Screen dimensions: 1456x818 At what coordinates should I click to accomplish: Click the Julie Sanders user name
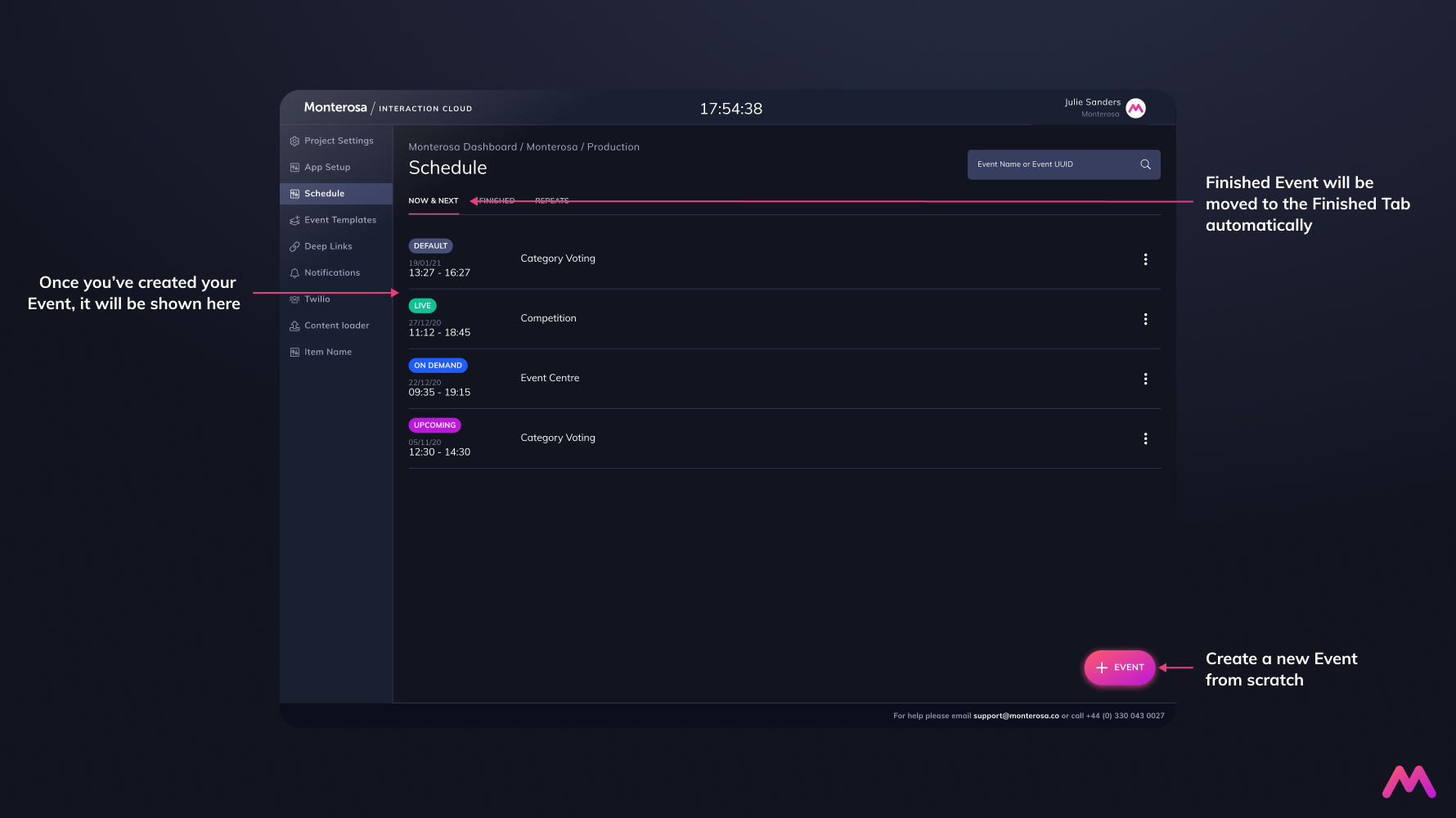point(1092,103)
